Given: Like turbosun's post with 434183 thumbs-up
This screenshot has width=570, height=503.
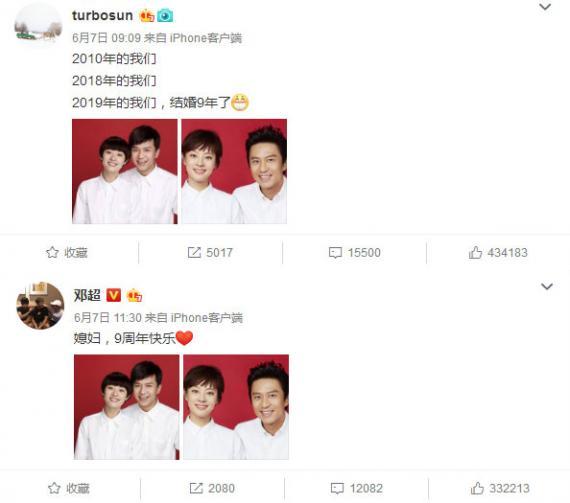Looking at the screenshot, I should [475, 252].
